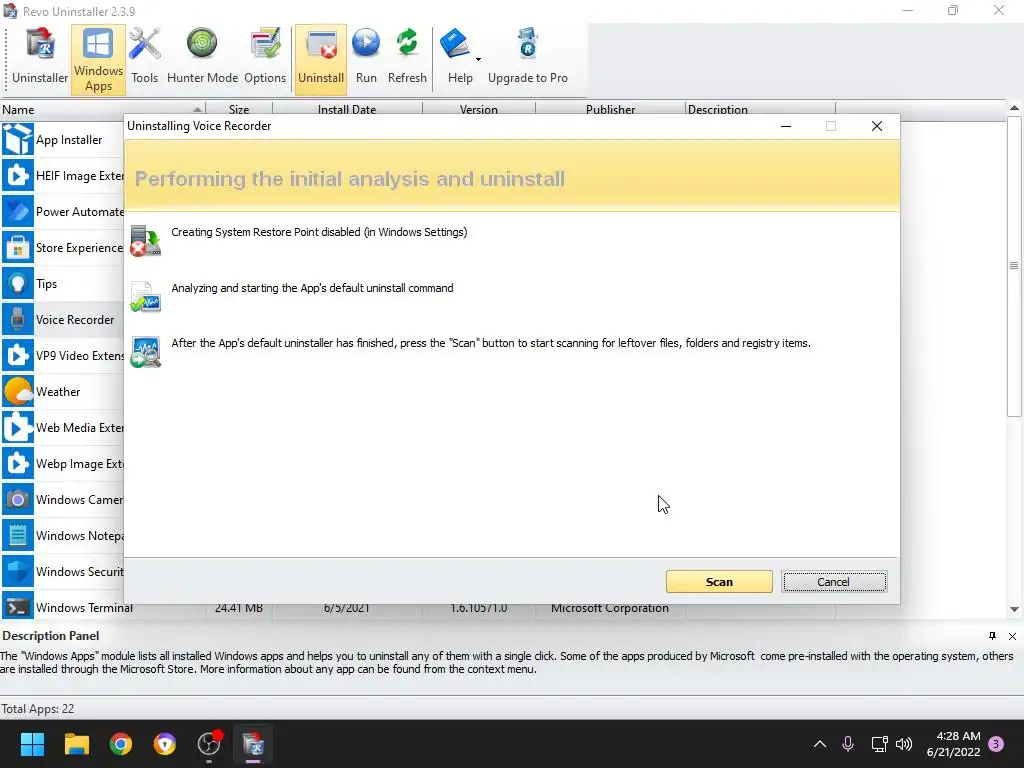This screenshot has height=768, width=1024.
Task: Open the shield app on taskbar
Action: (165, 744)
